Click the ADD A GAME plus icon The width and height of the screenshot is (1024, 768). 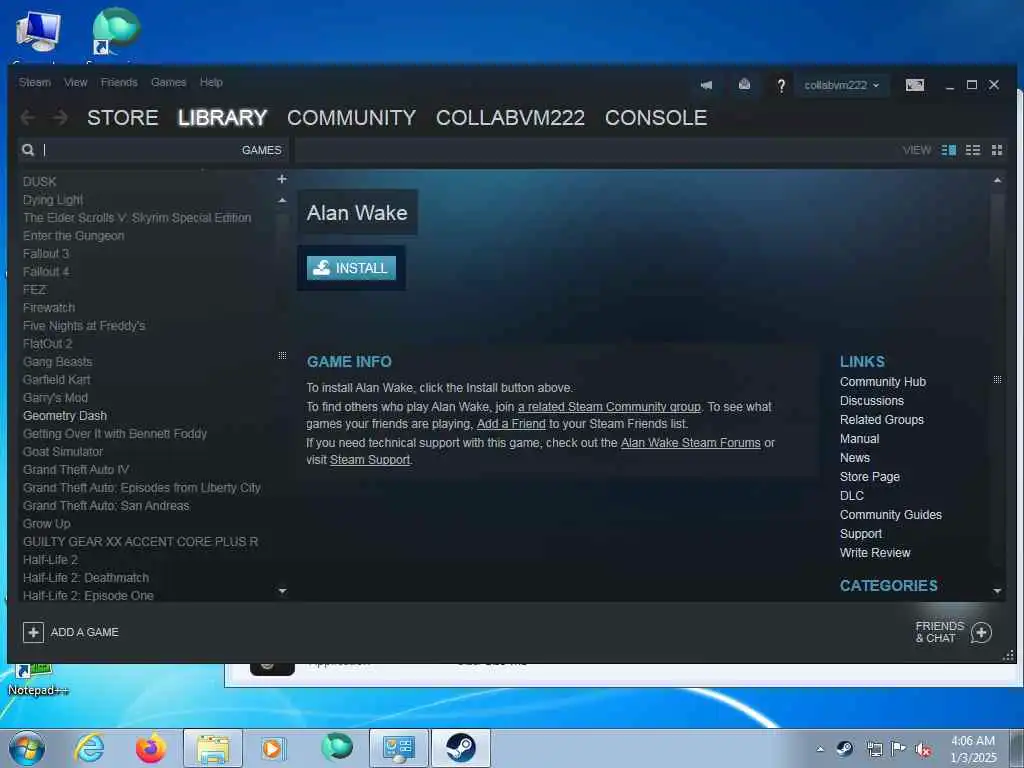point(33,632)
